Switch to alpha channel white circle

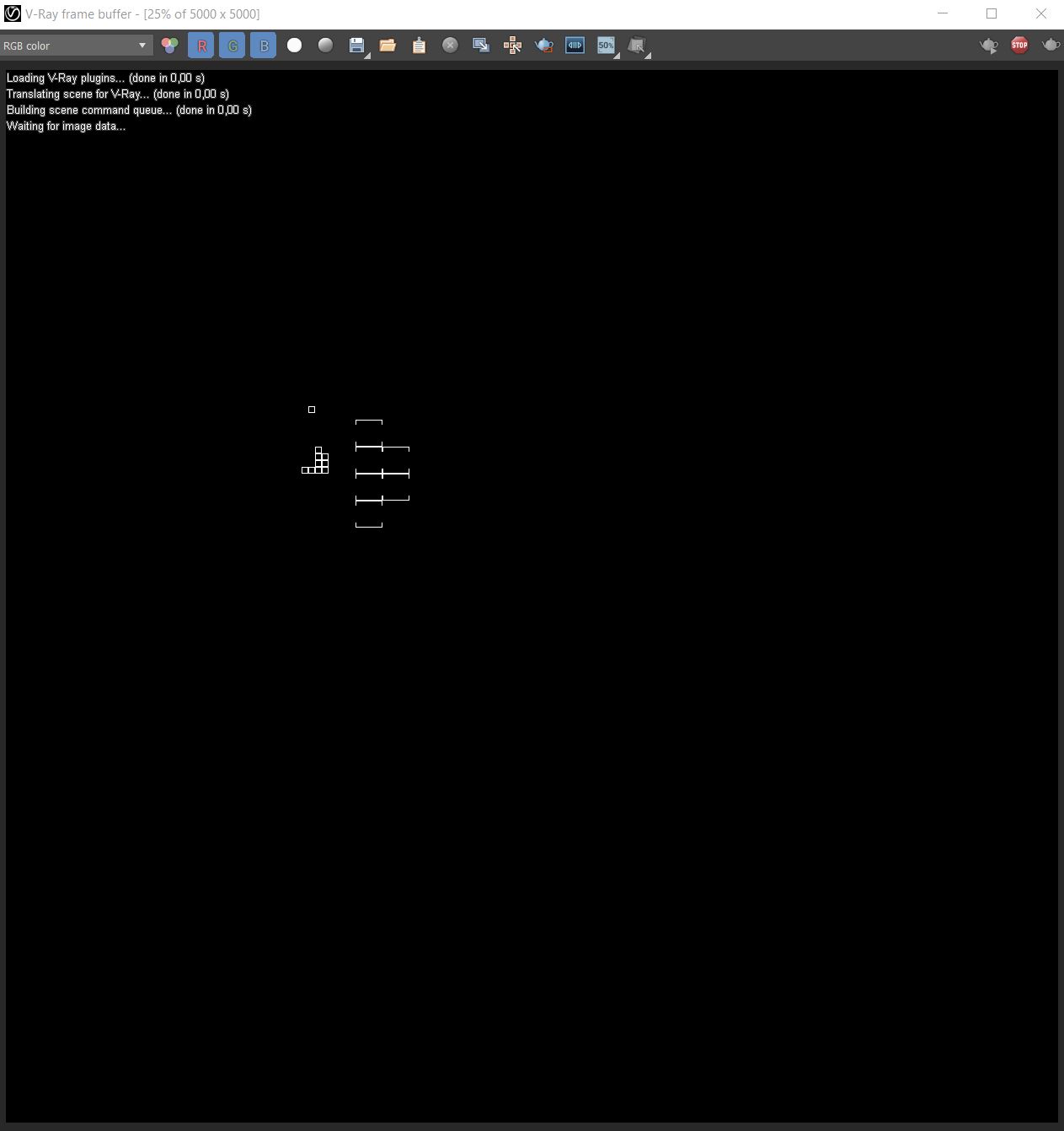[294, 46]
